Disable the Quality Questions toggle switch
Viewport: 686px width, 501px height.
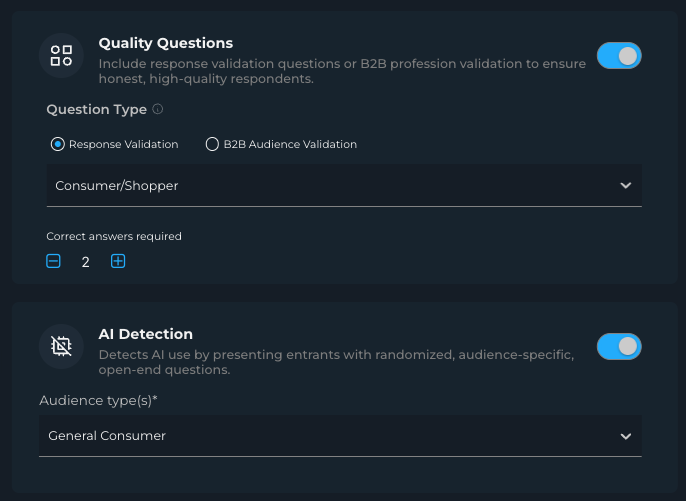click(x=619, y=56)
